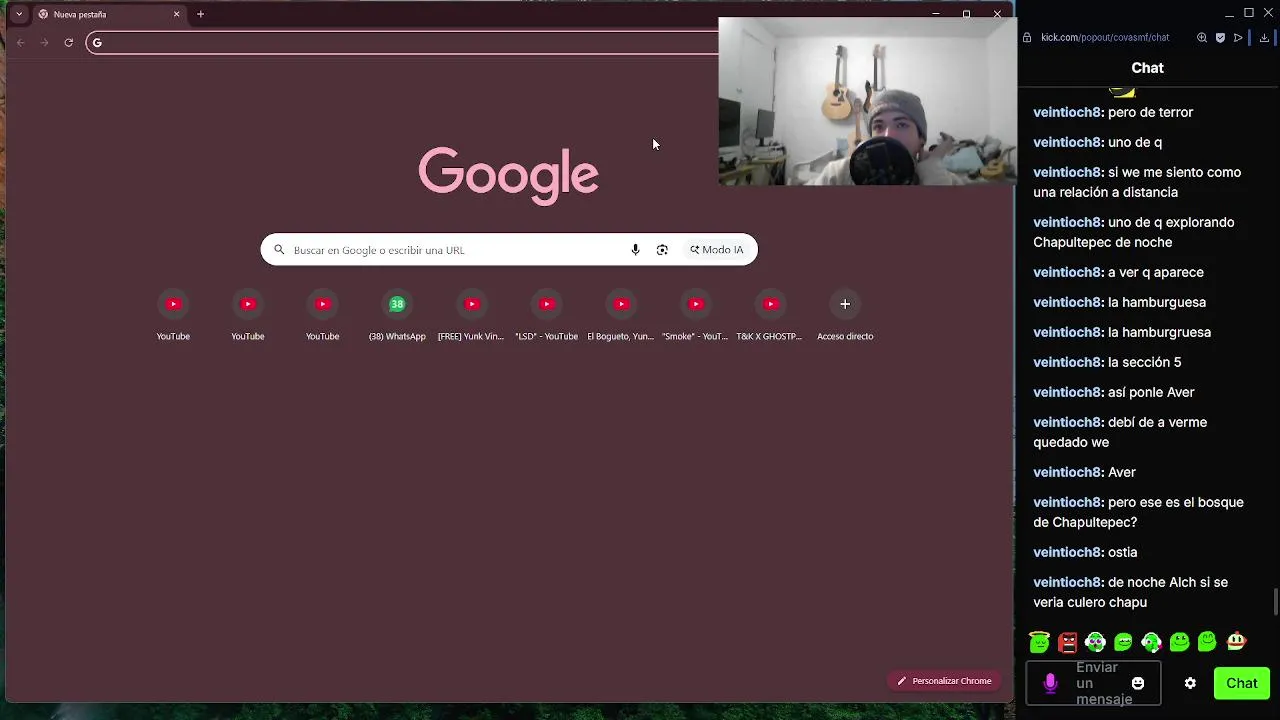Image resolution: width=1280 pixels, height=720 pixels.
Task: Open the "Smoke" - YouT... shortcut
Action: click(695, 314)
